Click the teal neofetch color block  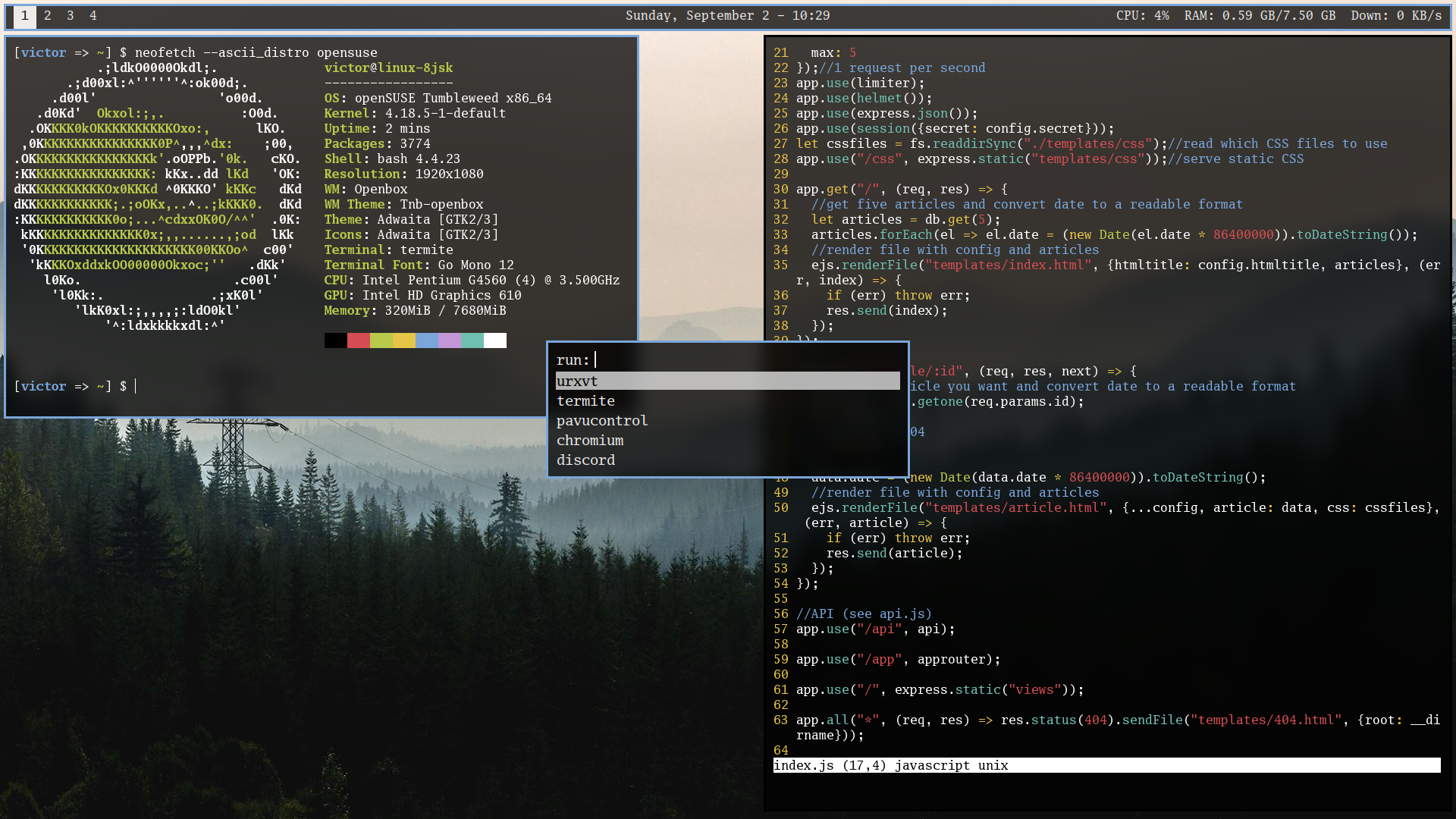[x=472, y=340]
